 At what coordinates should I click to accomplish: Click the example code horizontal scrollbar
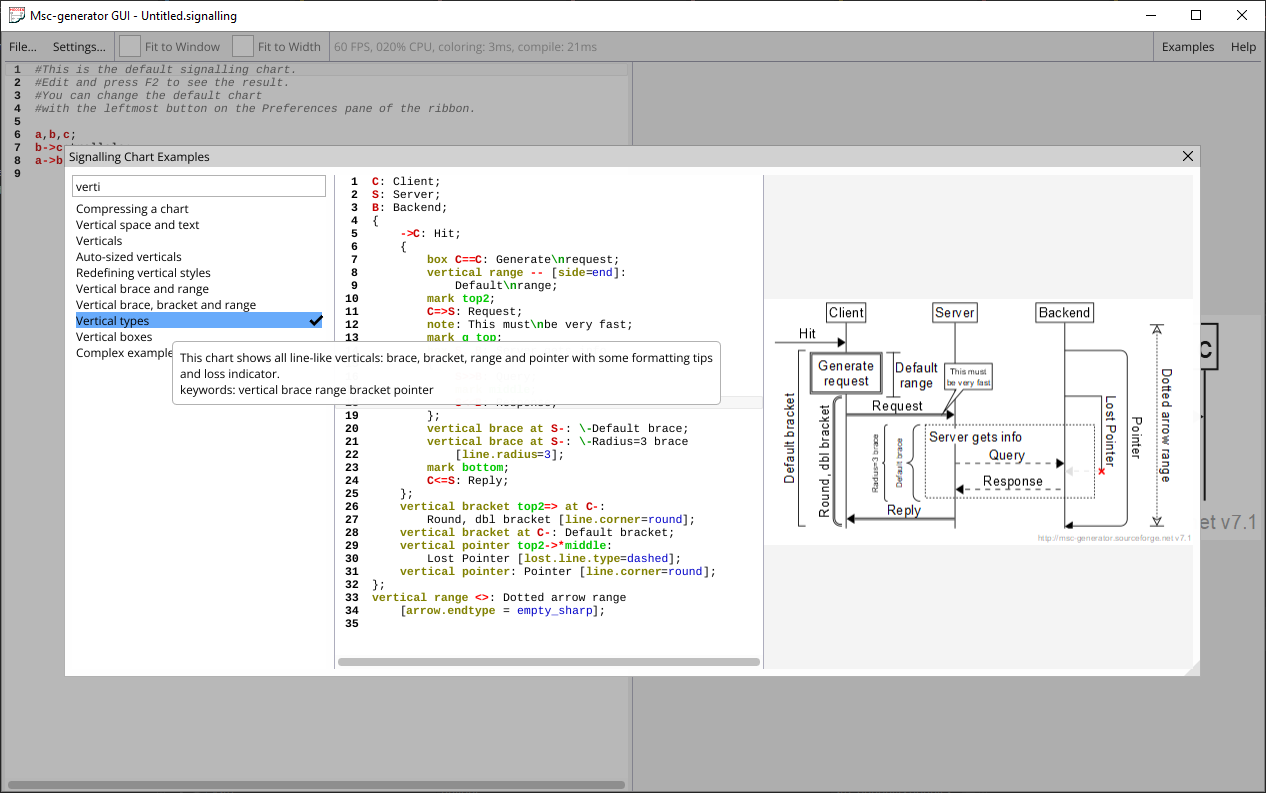coord(548,662)
